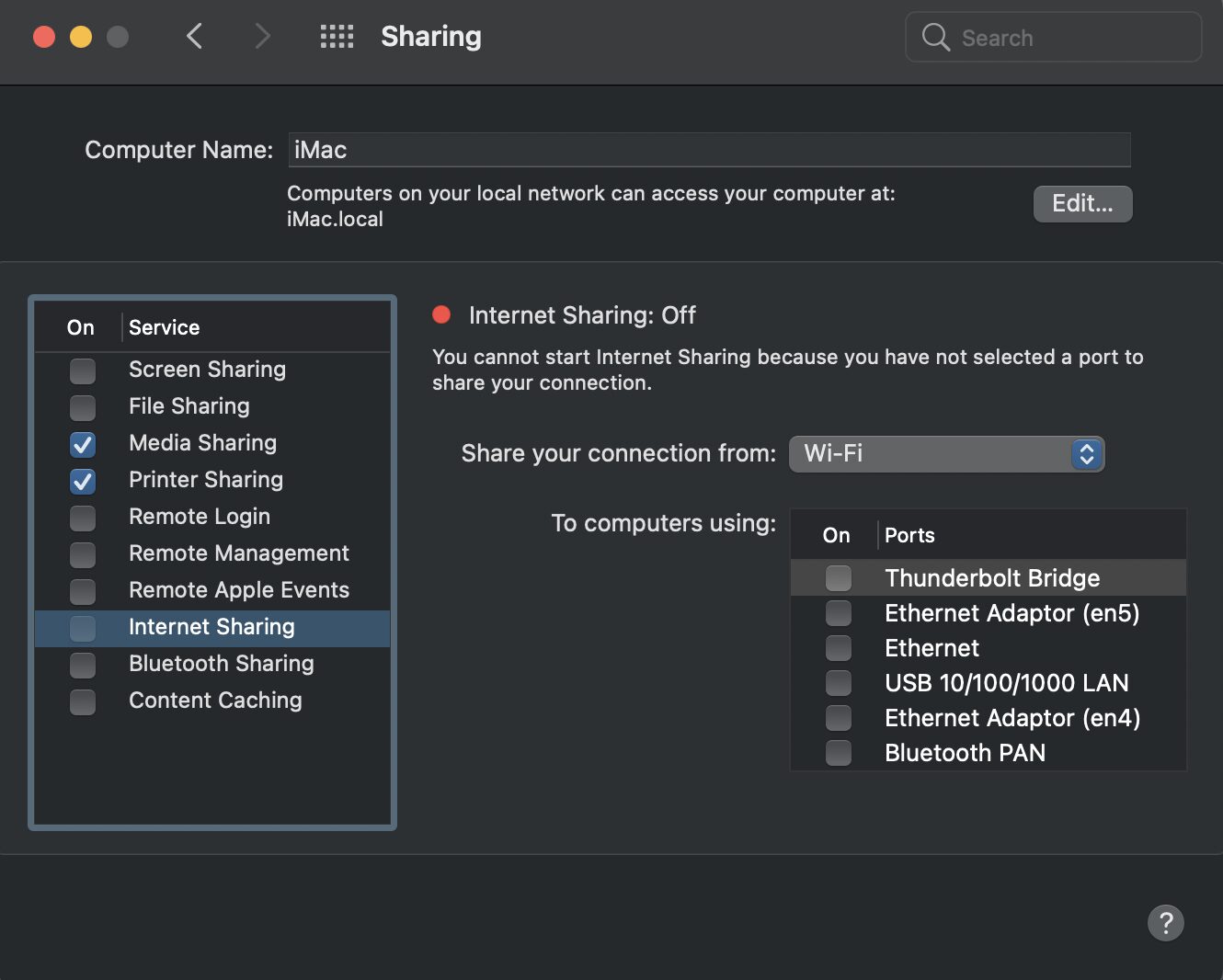Open the help question mark button
The width and height of the screenshot is (1223, 980).
(x=1165, y=922)
